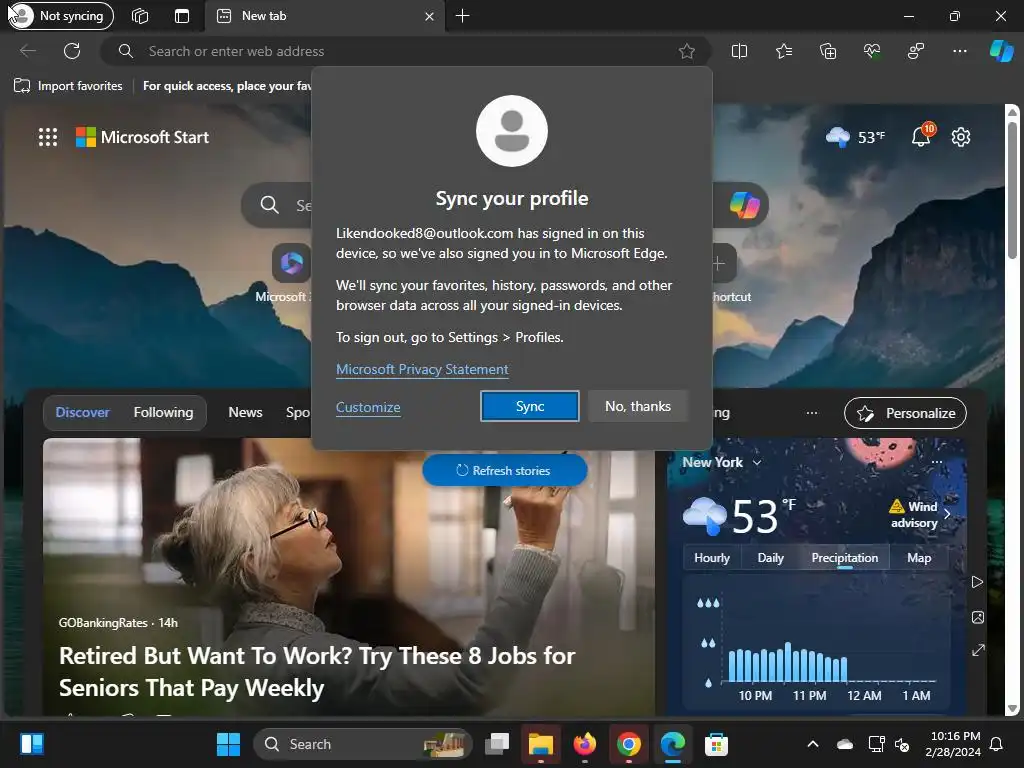The image size is (1024, 768).
Task: Open the Retired But Want To Work article
Action: (317, 671)
